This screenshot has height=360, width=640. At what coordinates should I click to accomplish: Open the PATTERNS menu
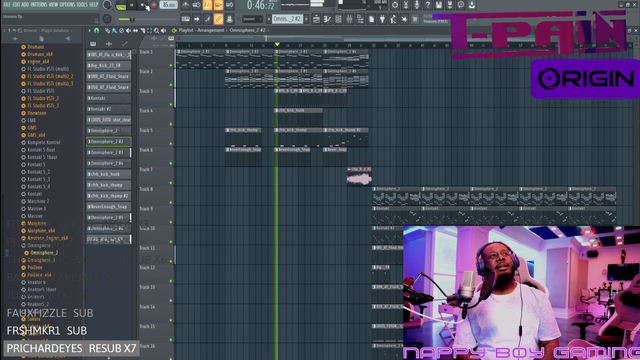click(39, 4)
